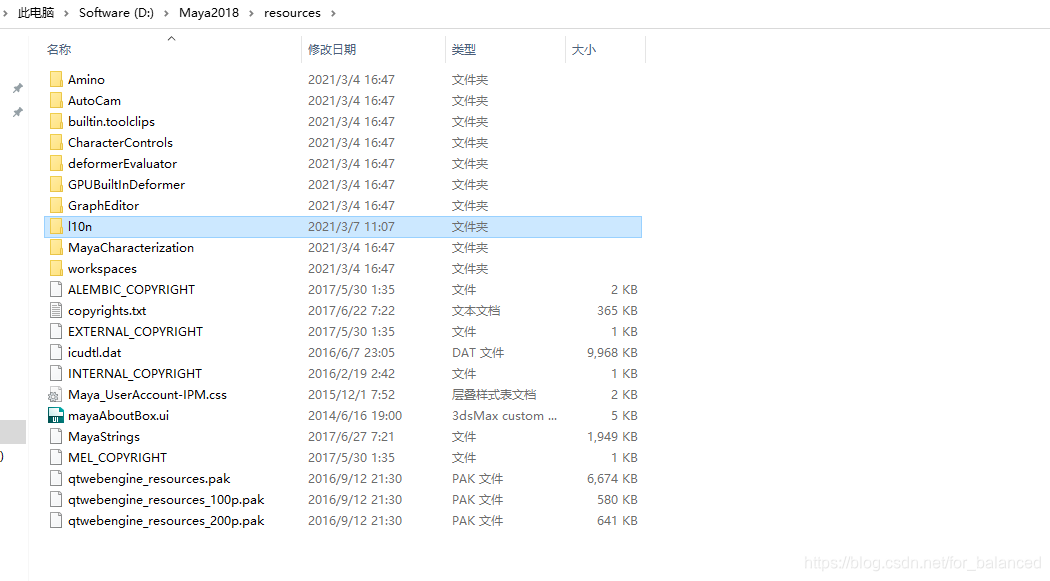Select the MayaStrings file name text
Image resolution: width=1050 pixels, height=581 pixels.
coord(104,436)
